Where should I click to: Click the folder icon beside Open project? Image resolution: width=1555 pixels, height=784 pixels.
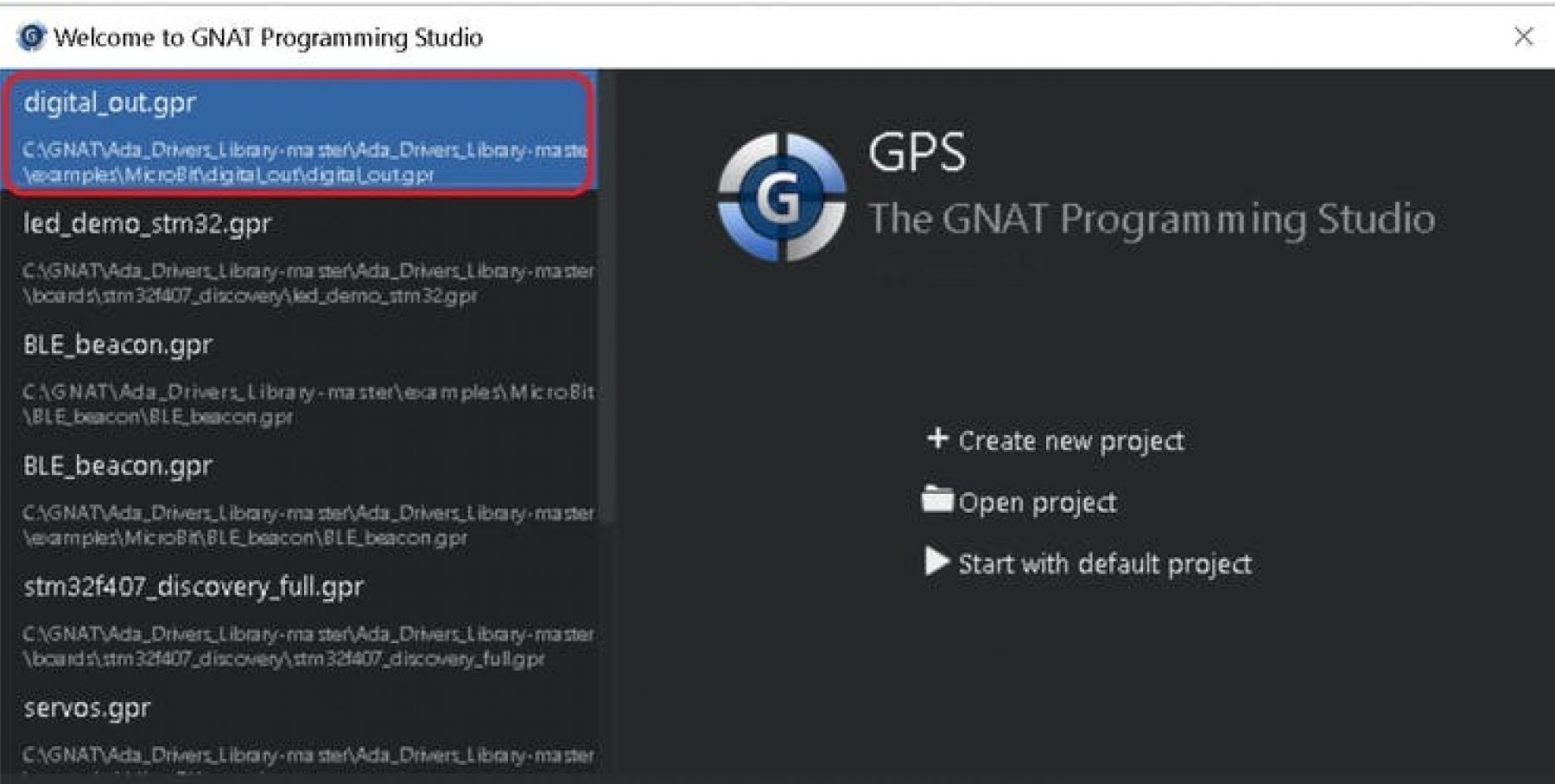(x=937, y=499)
